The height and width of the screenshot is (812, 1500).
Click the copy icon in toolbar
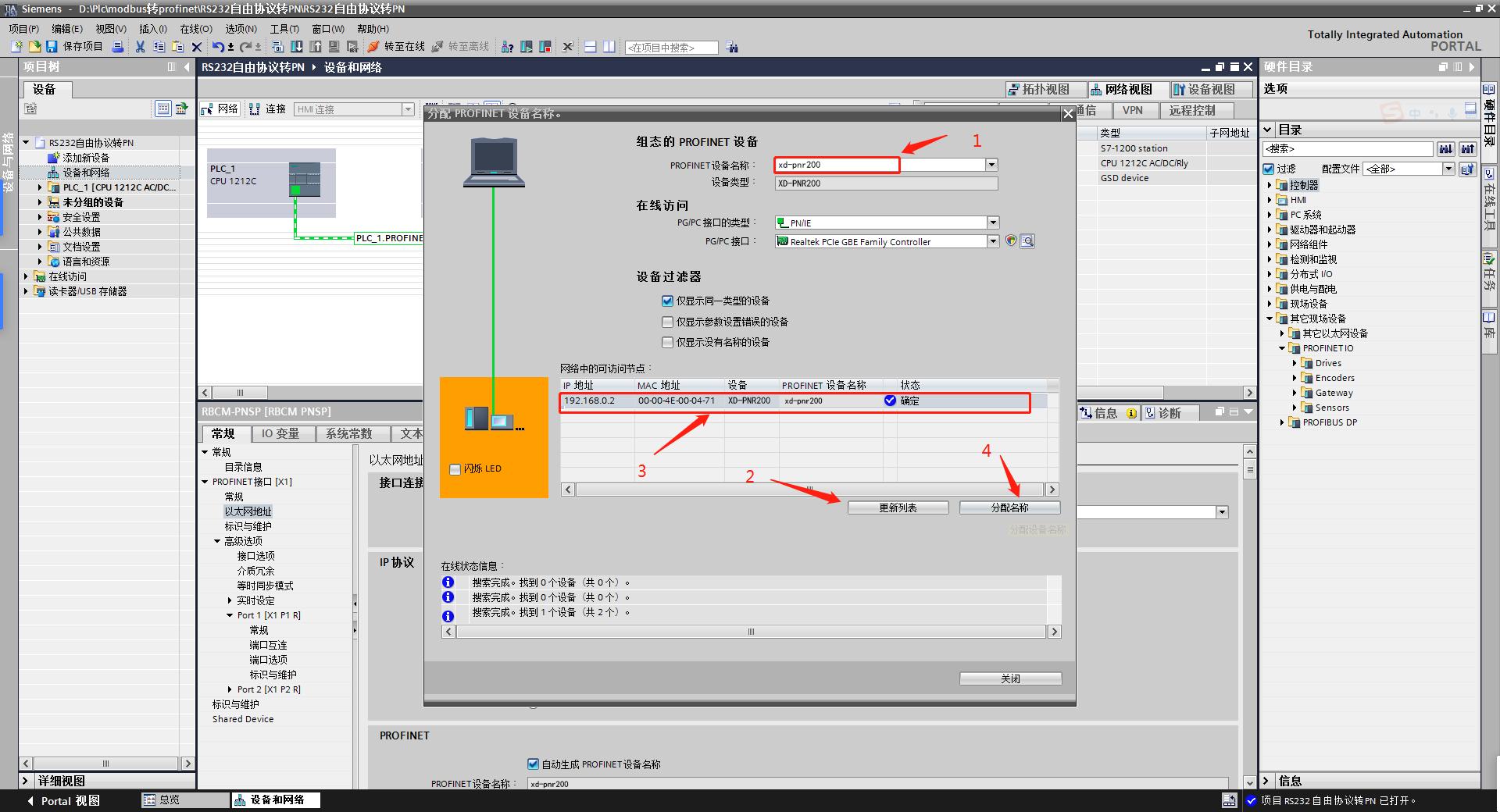[159, 47]
